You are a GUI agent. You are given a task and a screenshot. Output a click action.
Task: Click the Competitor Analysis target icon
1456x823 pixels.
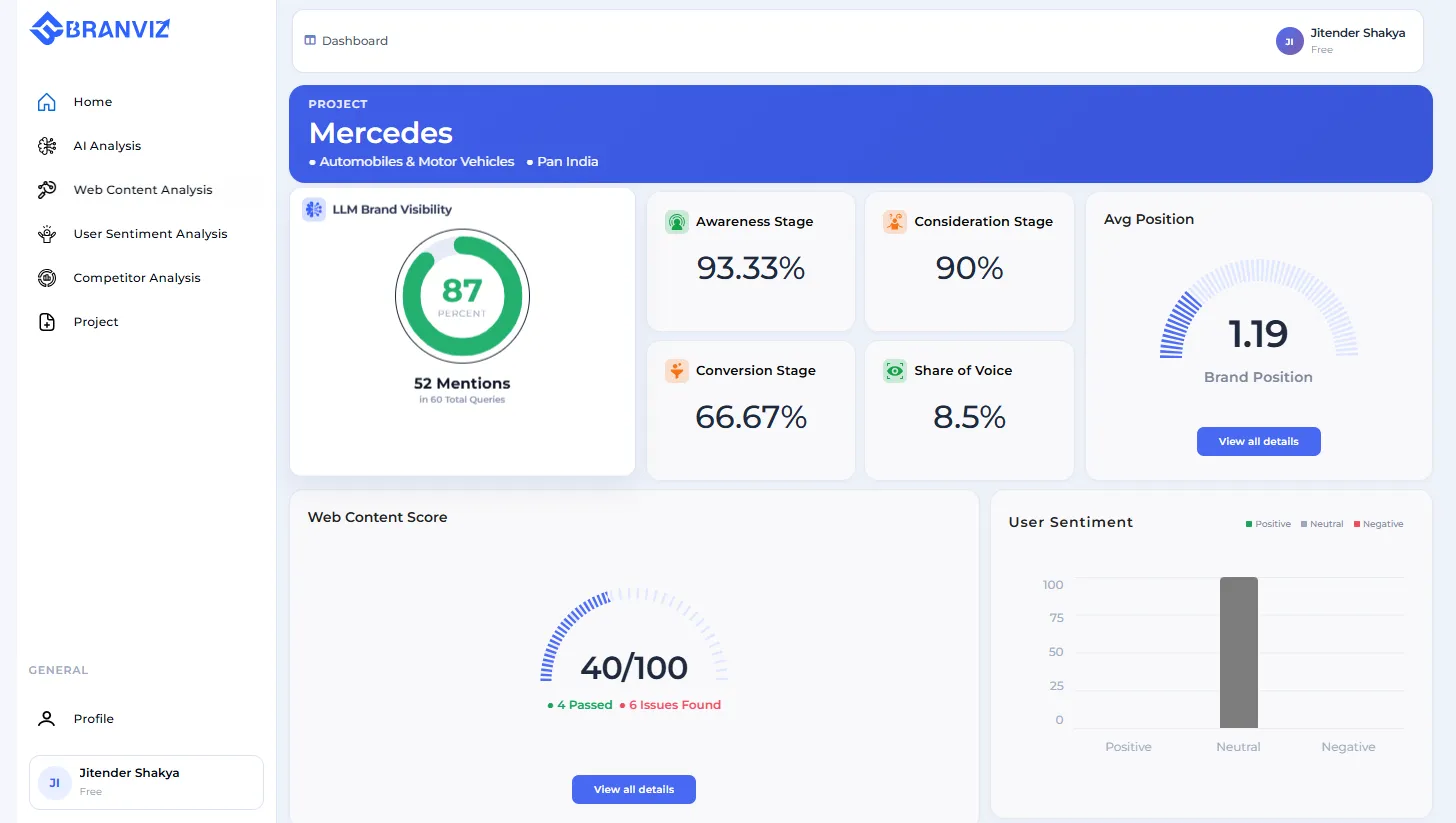[x=46, y=278]
